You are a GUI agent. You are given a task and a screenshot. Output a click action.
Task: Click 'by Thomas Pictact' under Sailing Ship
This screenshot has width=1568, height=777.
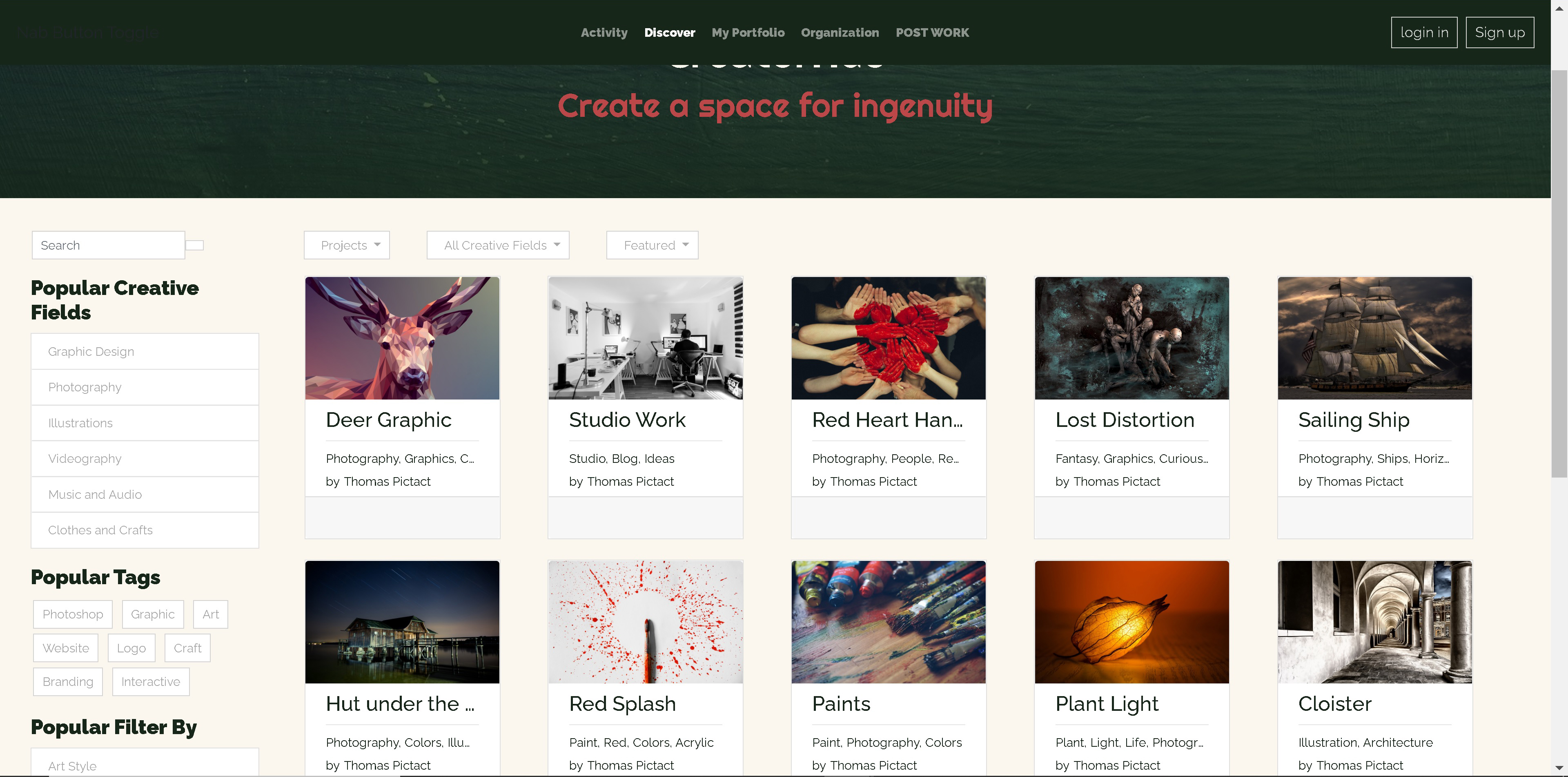(1350, 482)
